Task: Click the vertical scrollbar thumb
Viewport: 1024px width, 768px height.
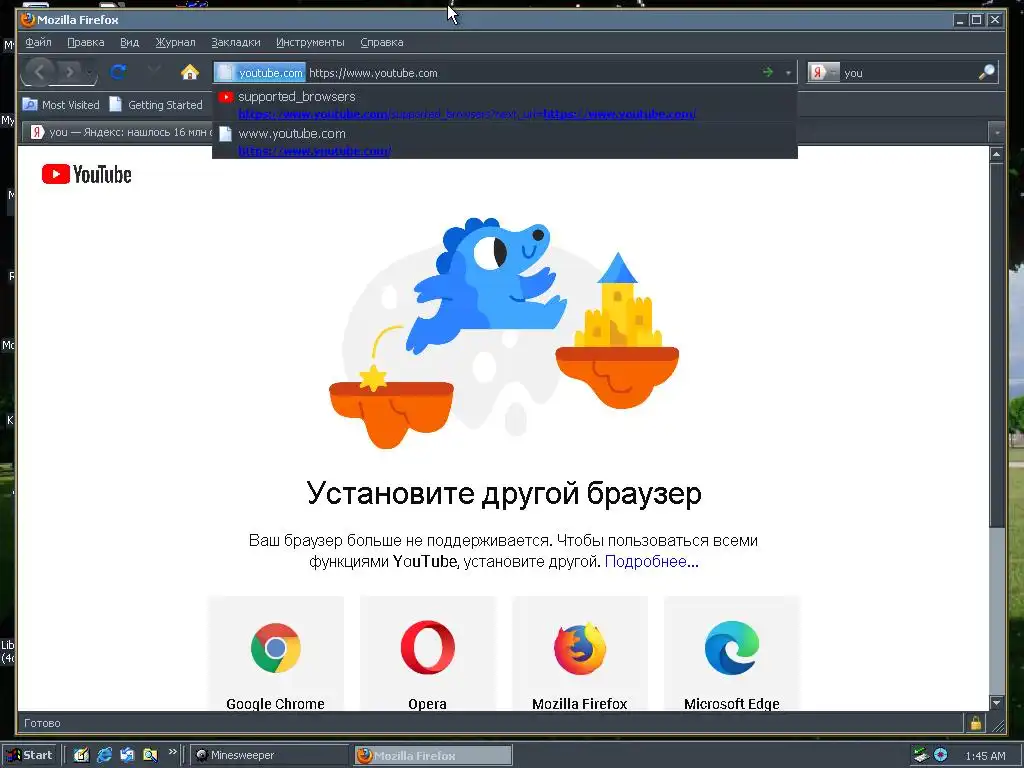Action: 996,344
